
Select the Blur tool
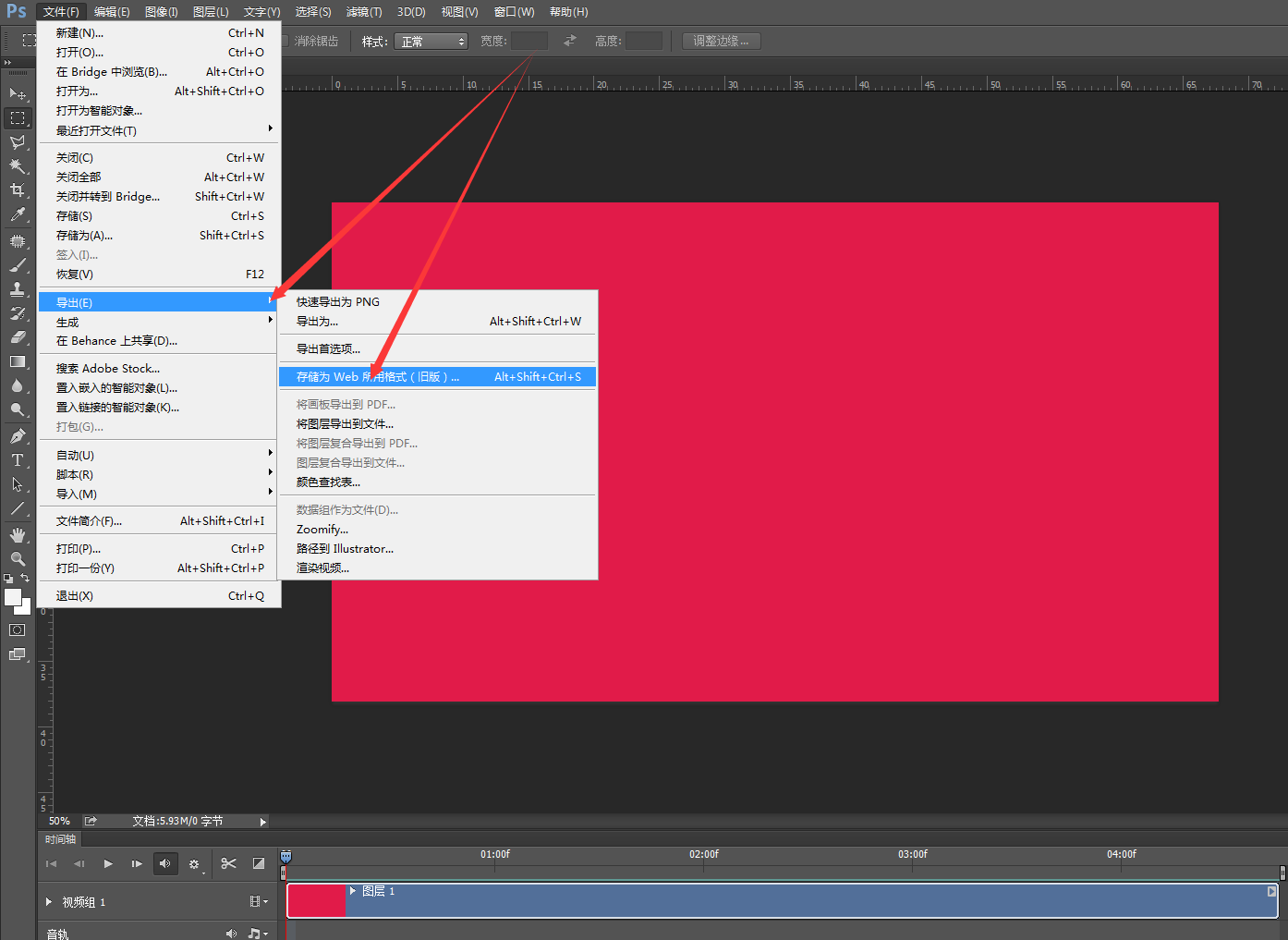(18, 385)
